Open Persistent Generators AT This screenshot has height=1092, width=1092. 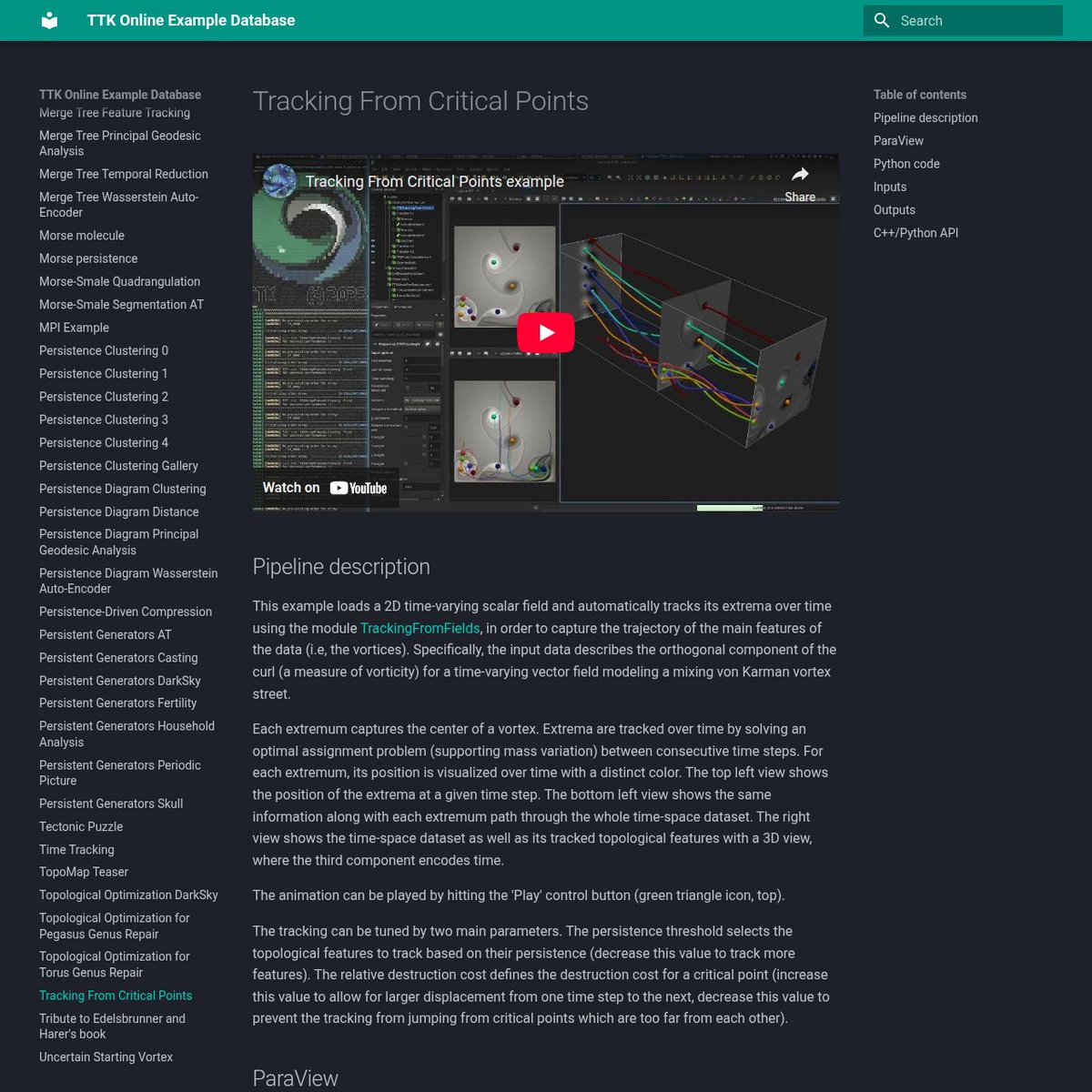coord(106,634)
